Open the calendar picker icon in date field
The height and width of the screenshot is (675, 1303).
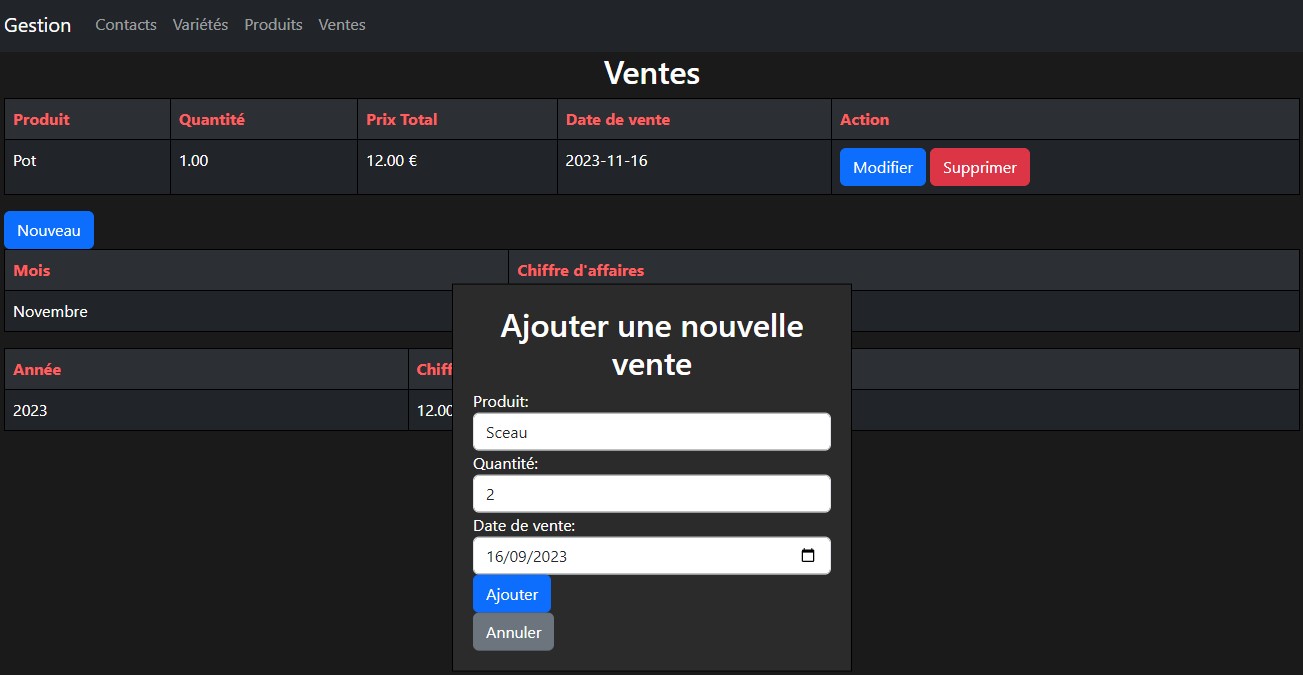pos(808,556)
